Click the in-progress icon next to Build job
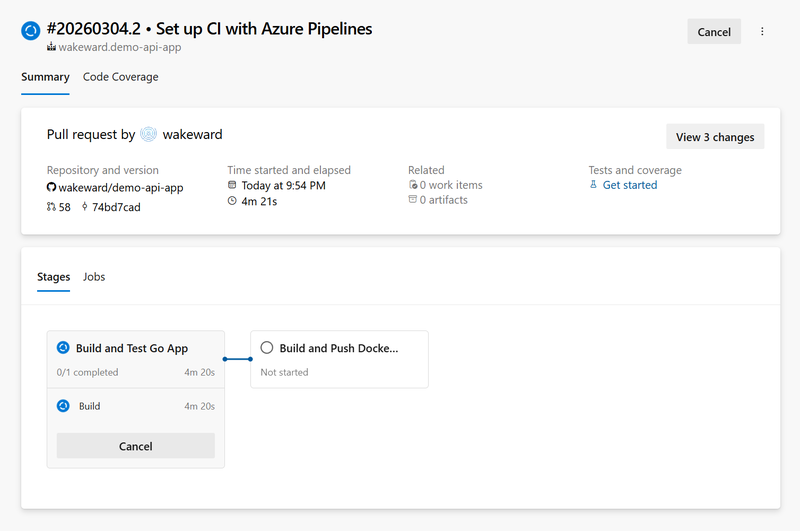Screen dimensions: 800x531 63,406
